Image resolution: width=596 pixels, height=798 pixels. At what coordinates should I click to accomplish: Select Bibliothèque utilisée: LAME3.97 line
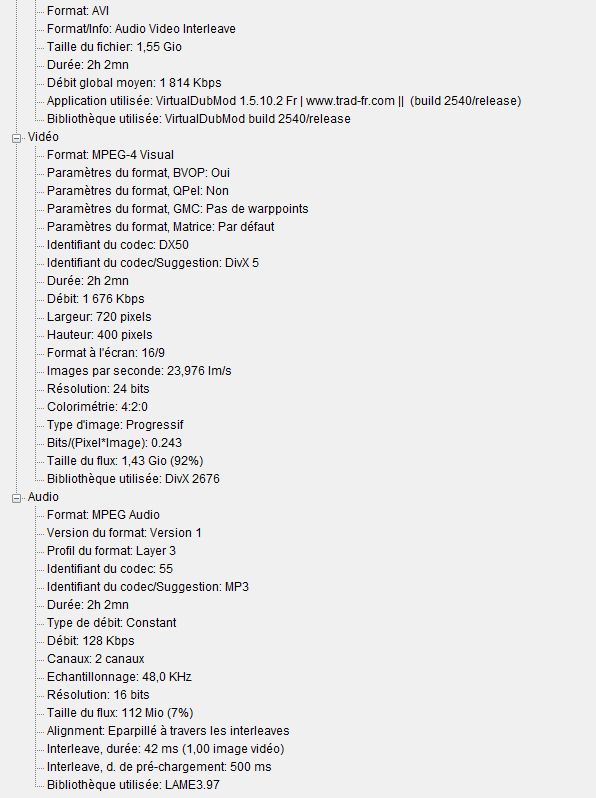point(133,785)
